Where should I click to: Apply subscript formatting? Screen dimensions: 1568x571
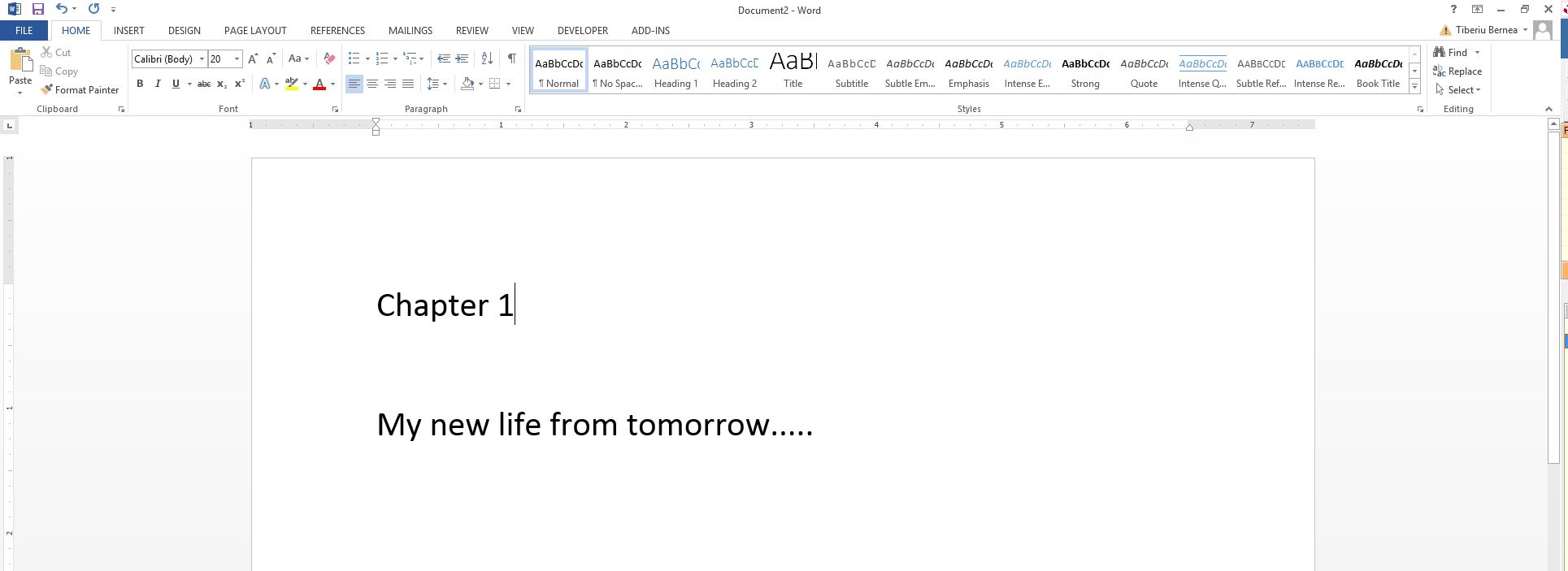point(222,84)
